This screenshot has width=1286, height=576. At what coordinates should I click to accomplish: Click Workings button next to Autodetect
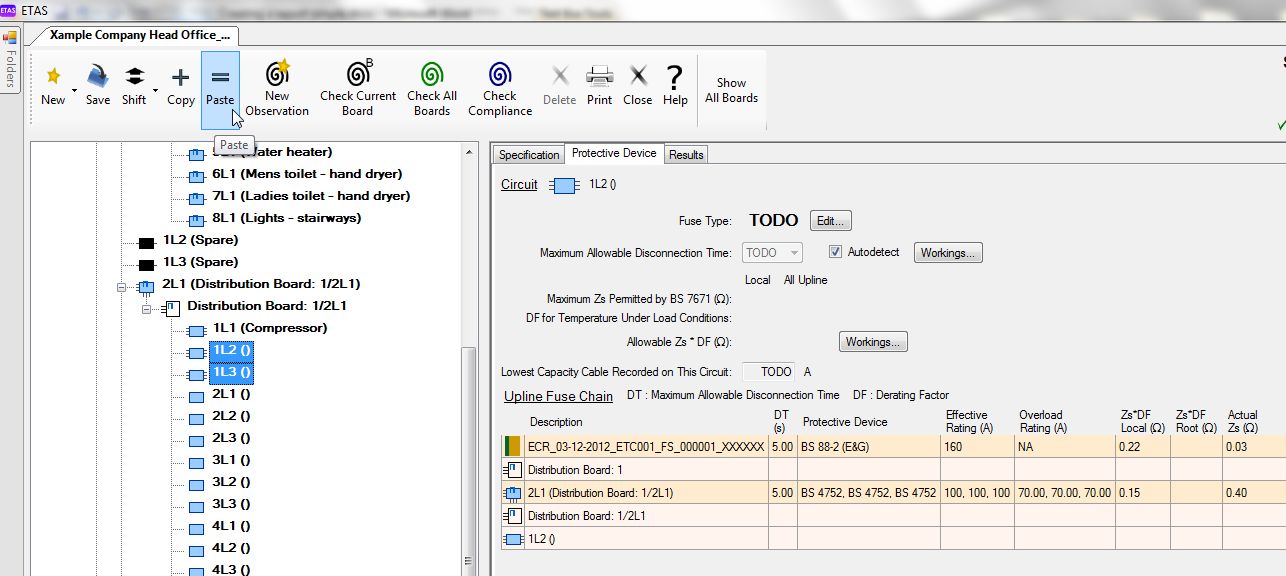(948, 253)
